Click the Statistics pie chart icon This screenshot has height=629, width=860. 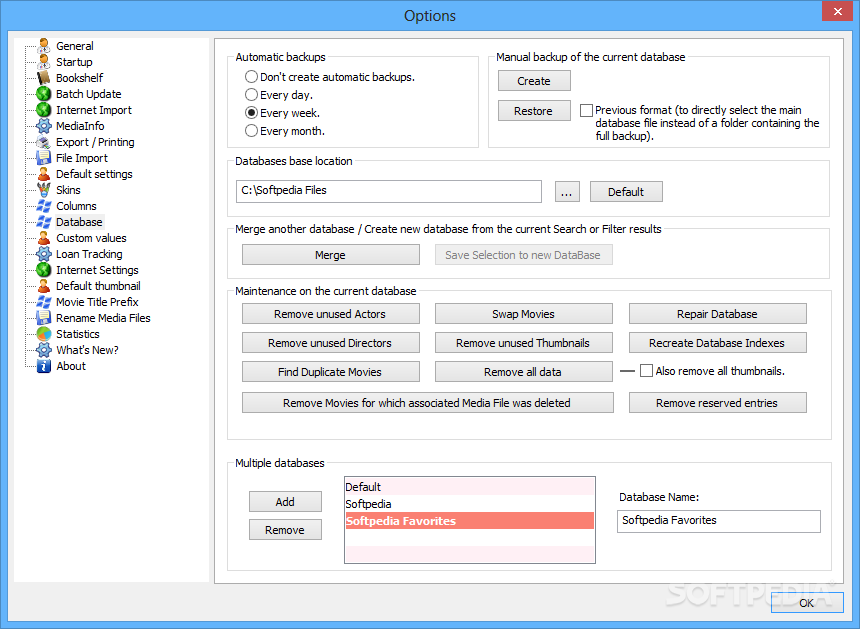[44, 334]
